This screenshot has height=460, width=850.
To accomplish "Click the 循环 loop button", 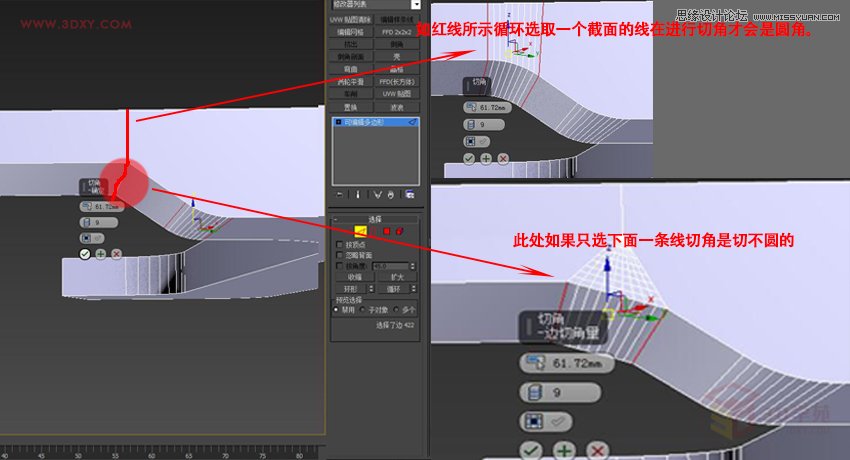I will (394, 289).
